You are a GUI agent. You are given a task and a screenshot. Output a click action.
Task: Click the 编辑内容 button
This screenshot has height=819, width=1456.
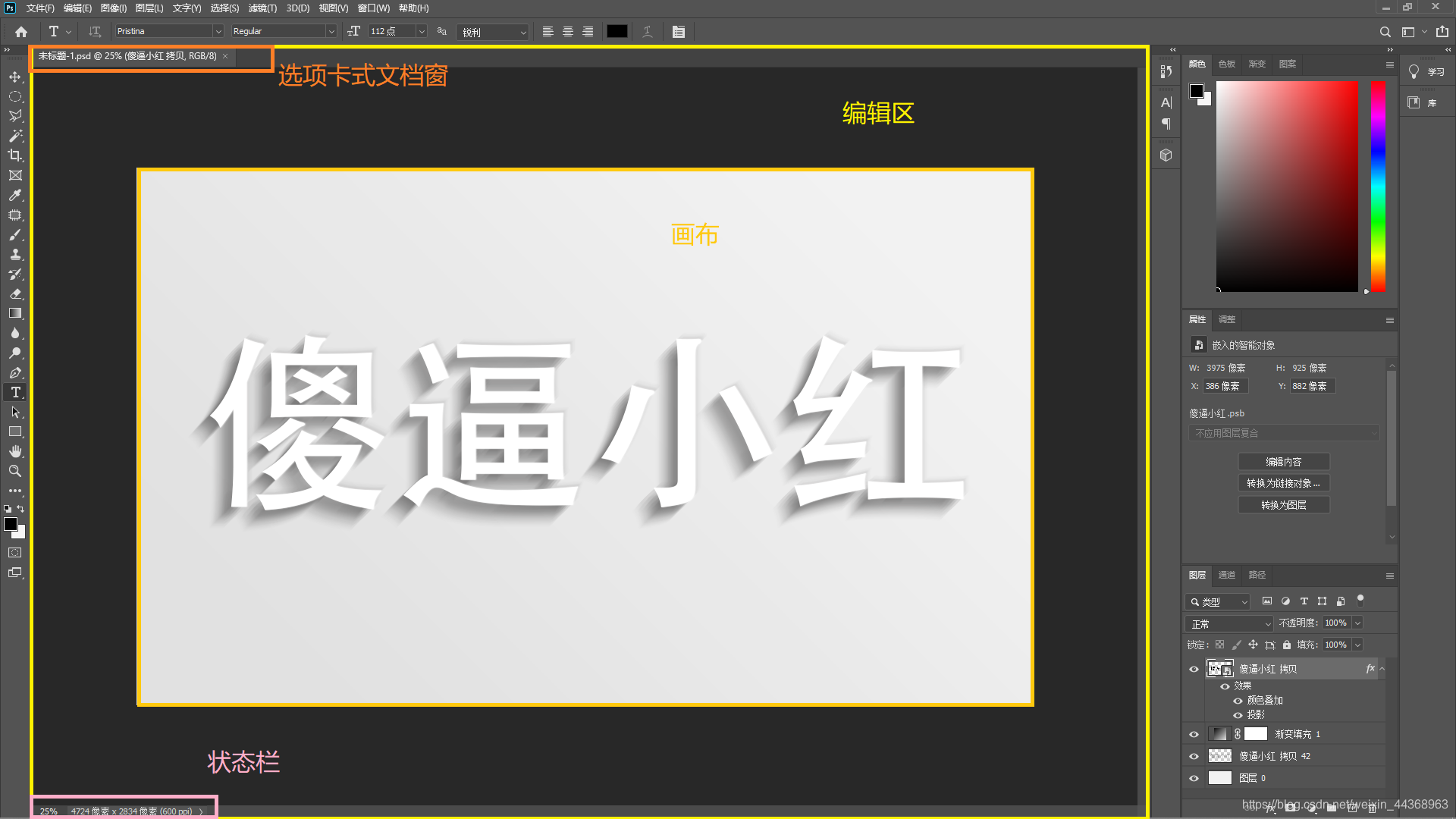(x=1283, y=462)
